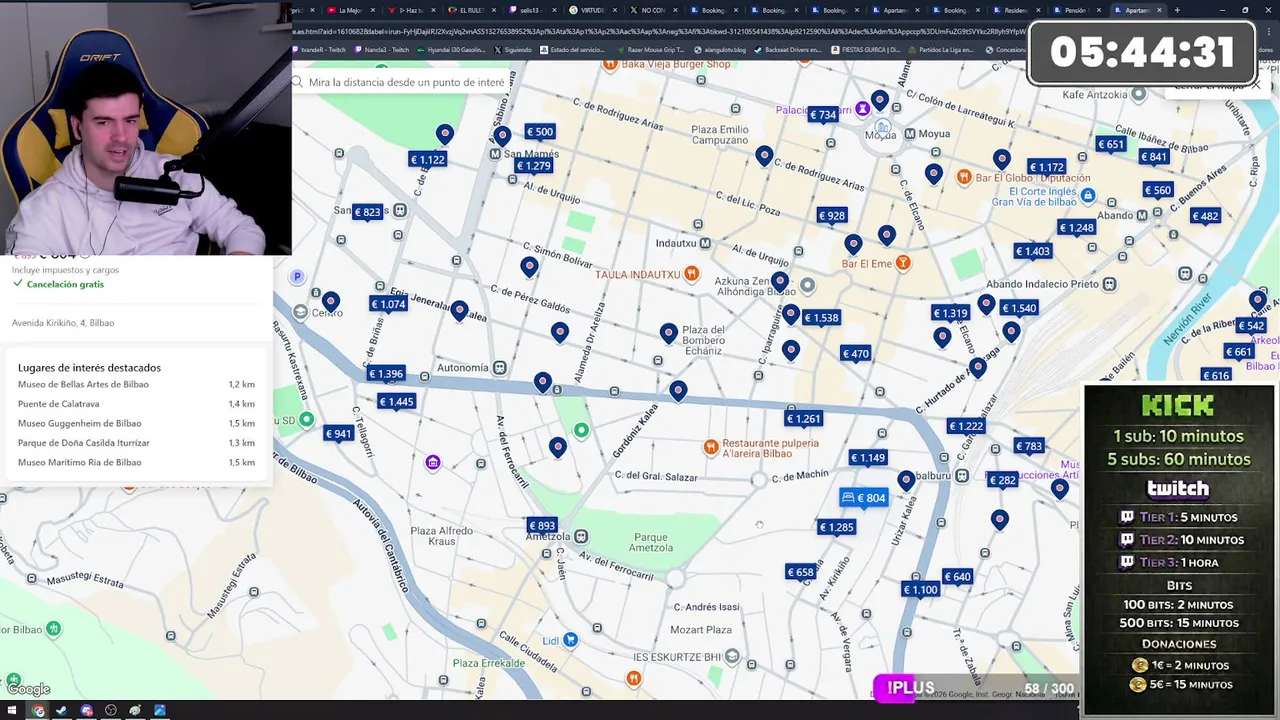Viewport: 1280px width, 720px height.
Task: Select the € 734 price marker
Action: click(822, 114)
